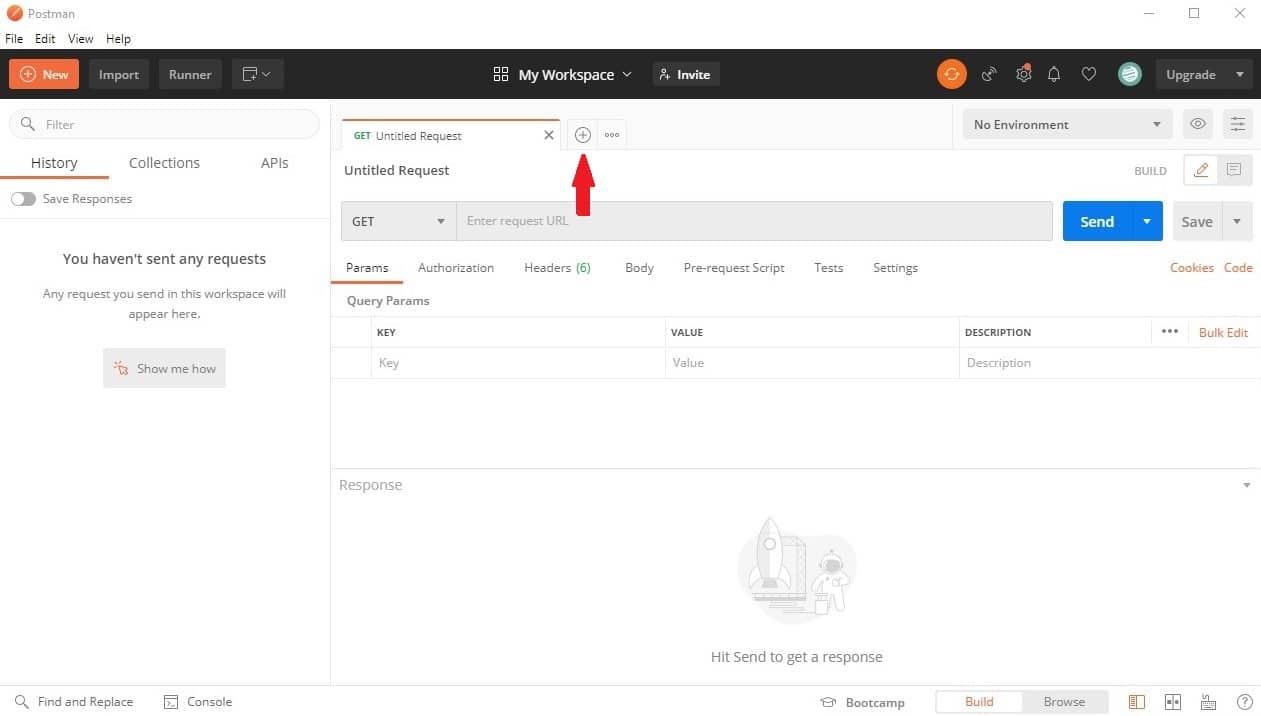Click the Upgrade button
Screen dimensions: 1261x716
(1191, 74)
